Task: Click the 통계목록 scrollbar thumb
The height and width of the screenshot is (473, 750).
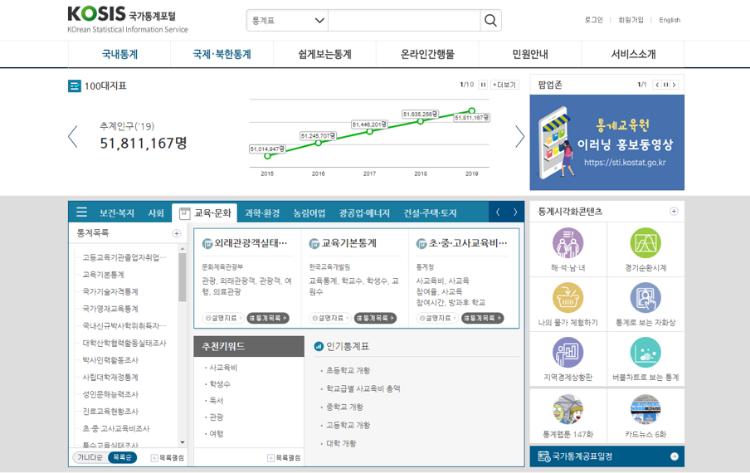Action: pyautogui.click(x=182, y=277)
